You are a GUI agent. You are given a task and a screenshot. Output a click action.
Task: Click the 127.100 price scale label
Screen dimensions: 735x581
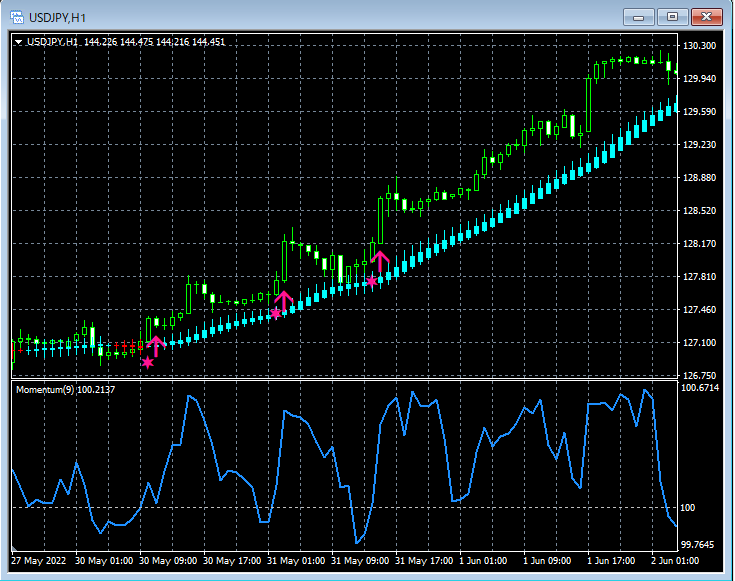[x=699, y=343]
